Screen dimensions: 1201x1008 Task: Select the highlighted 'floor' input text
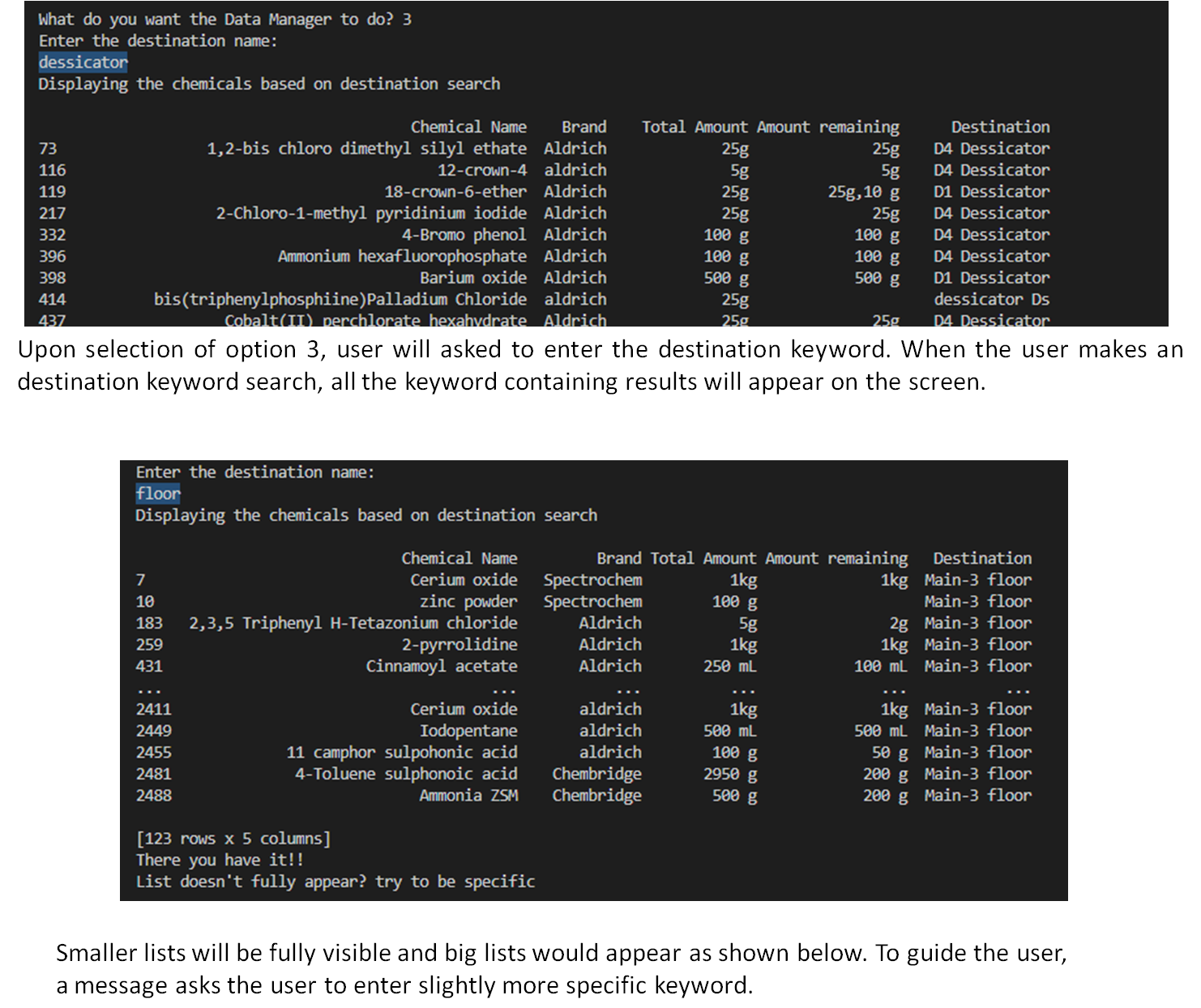click(x=158, y=493)
